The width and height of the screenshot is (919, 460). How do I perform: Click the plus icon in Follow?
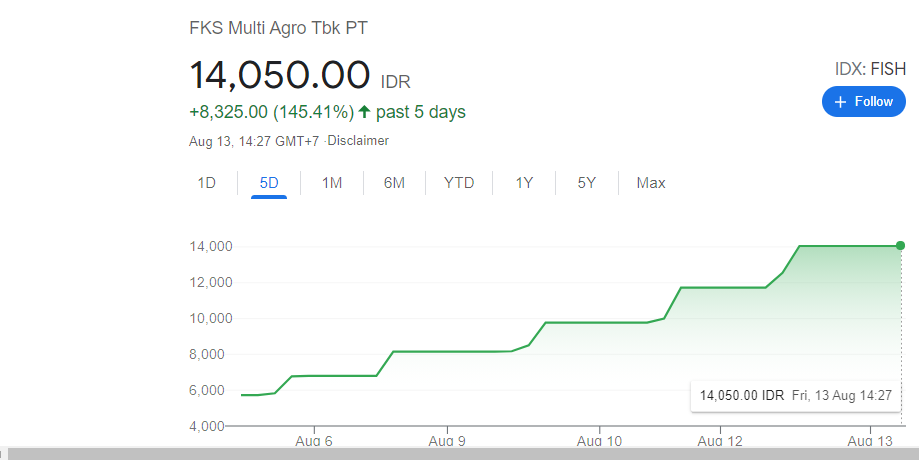(840, 102)
